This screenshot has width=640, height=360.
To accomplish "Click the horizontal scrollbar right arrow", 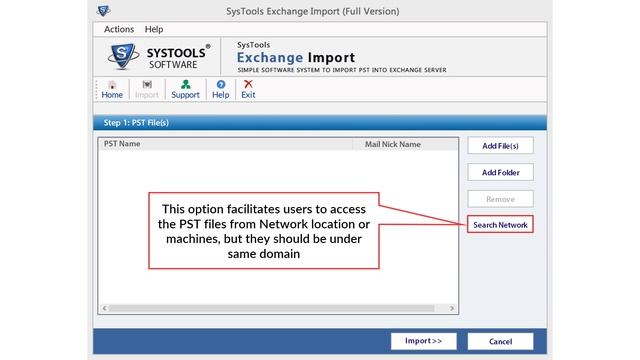I will click(452, 308).
